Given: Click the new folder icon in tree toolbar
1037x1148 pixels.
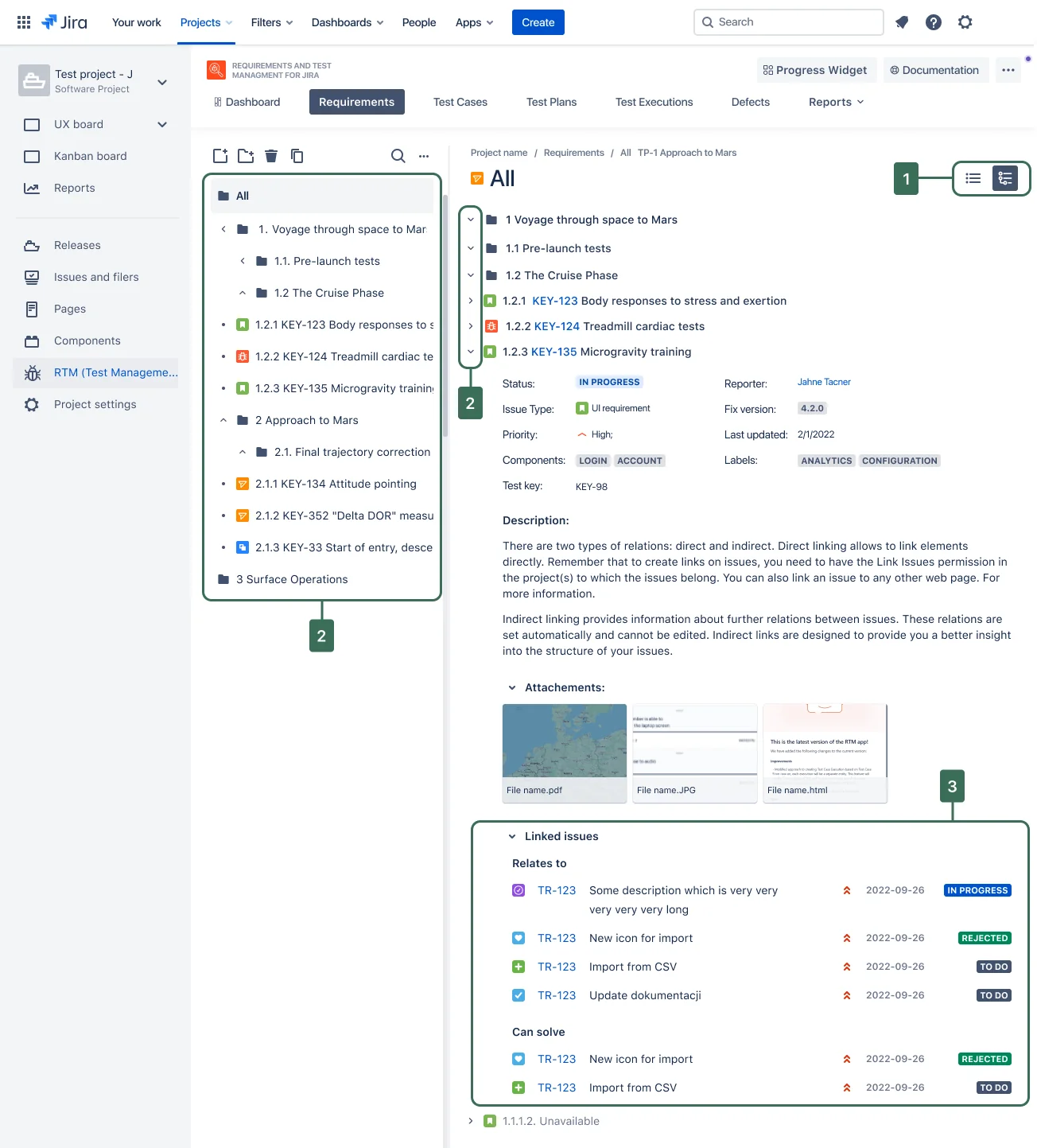Looking at the screenshot, I should click(x=246, y=156).
